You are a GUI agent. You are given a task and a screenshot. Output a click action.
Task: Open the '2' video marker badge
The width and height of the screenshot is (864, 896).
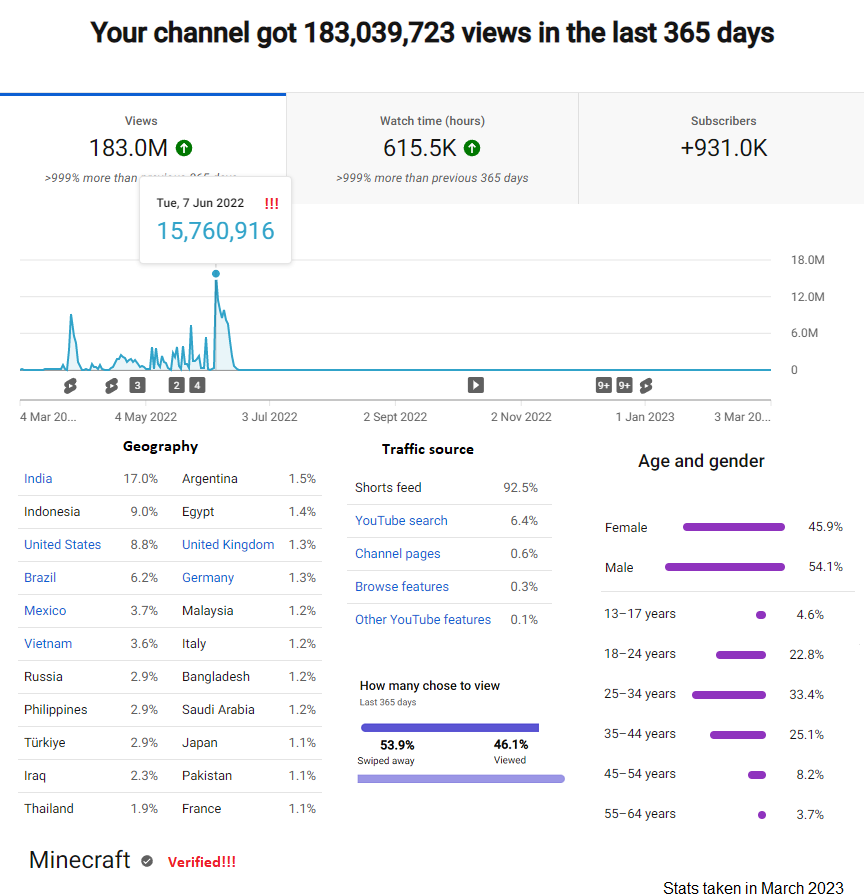(177, 385)
